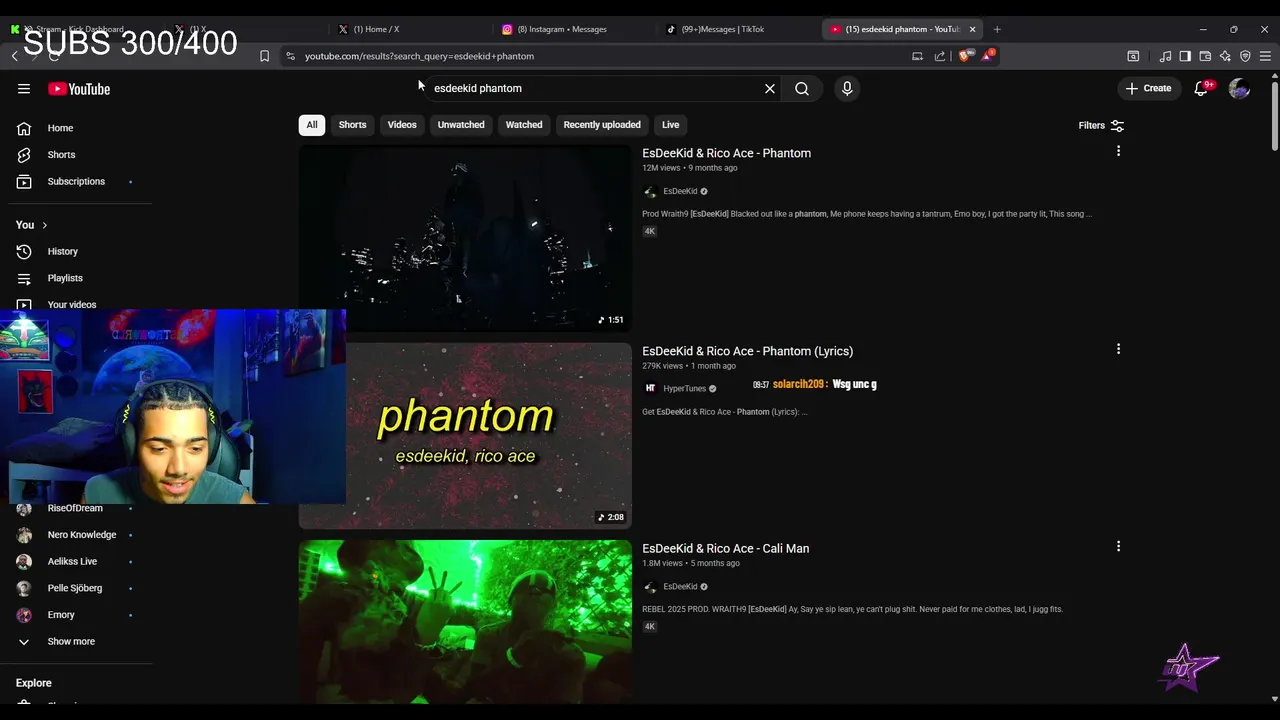Select the All filter chip
Screen dimensions: 1280x720
pyautogui.click(x=312, y=125)
